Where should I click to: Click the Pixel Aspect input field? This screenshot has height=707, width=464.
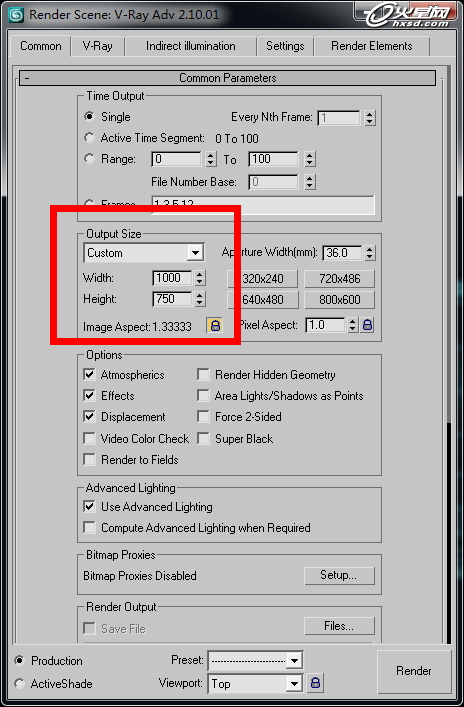[326, 325]
